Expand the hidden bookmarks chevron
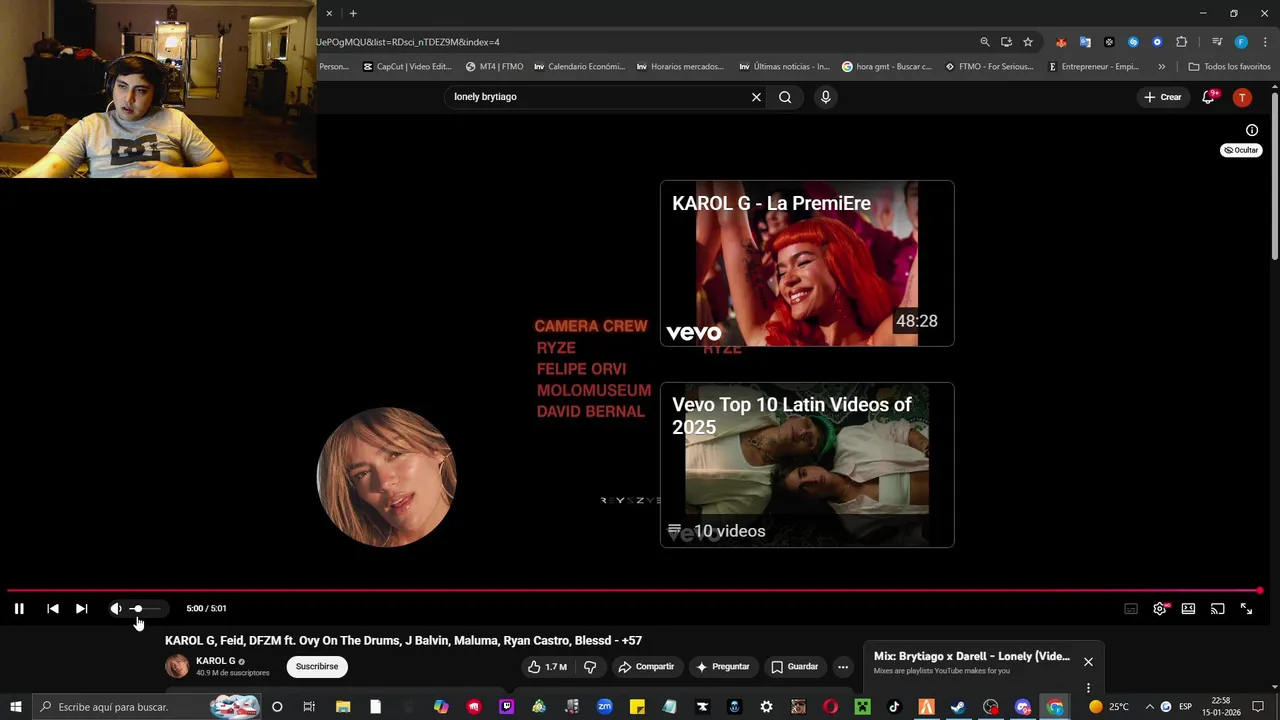Viewport: 1280px width, 720px height. tap(1161, 67)
